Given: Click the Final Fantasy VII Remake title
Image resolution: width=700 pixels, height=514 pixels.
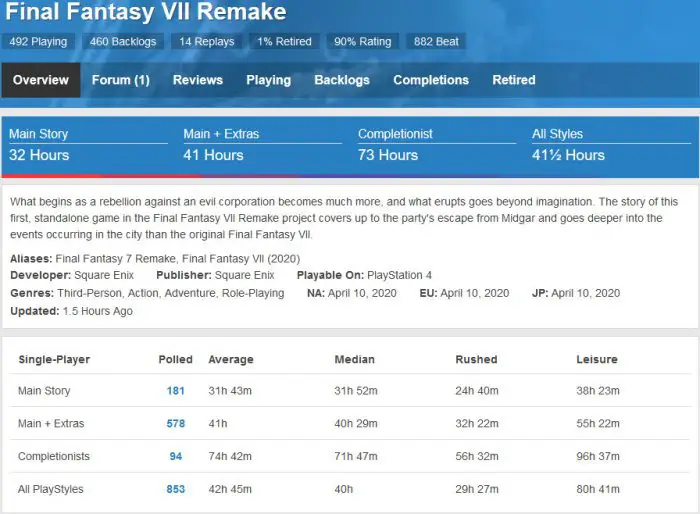Looking at the screenshot, I should click(146, 12).
